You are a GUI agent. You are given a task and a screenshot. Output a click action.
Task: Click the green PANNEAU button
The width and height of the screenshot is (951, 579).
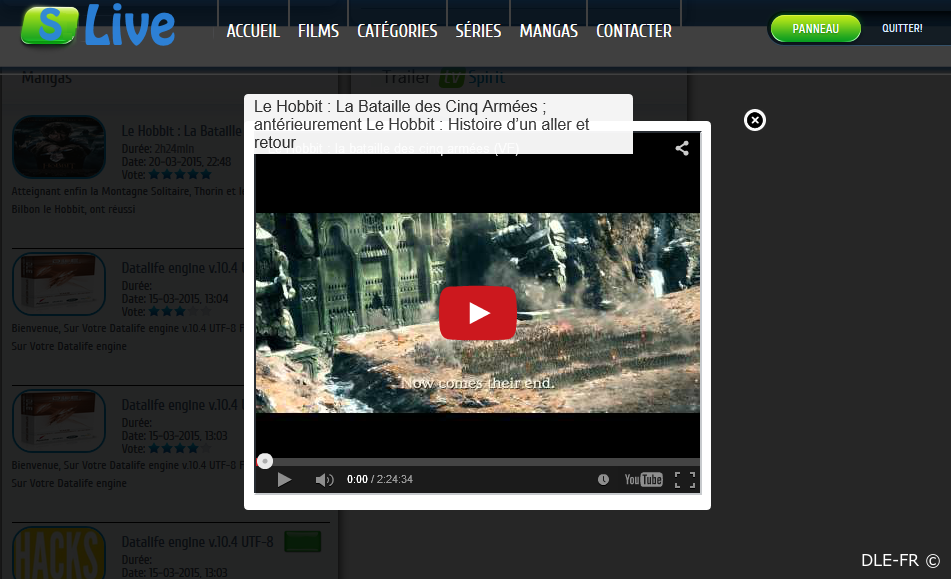tap(816, 28)
